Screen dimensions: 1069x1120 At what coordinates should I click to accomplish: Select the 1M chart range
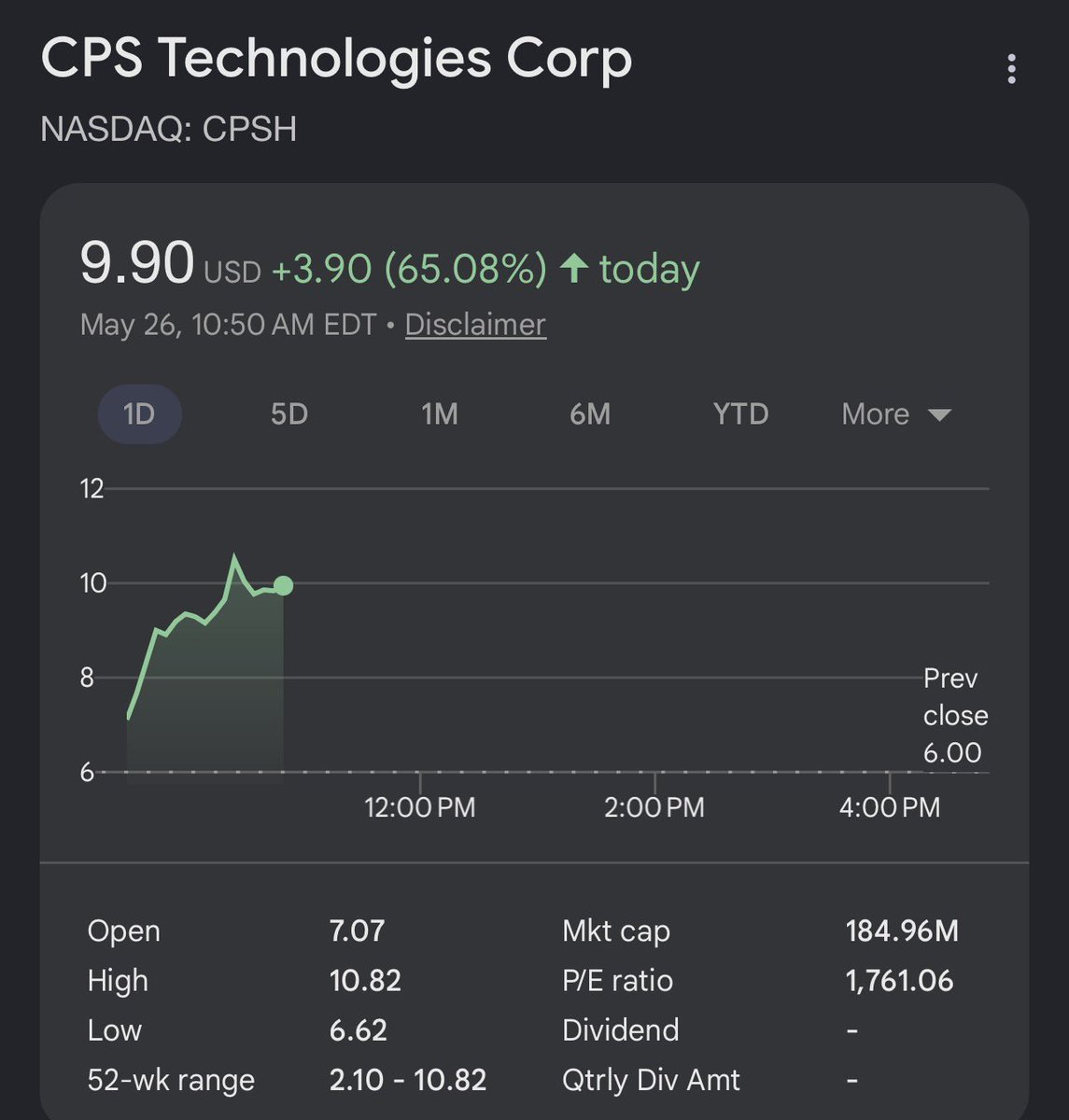click(x=440, y=413)
